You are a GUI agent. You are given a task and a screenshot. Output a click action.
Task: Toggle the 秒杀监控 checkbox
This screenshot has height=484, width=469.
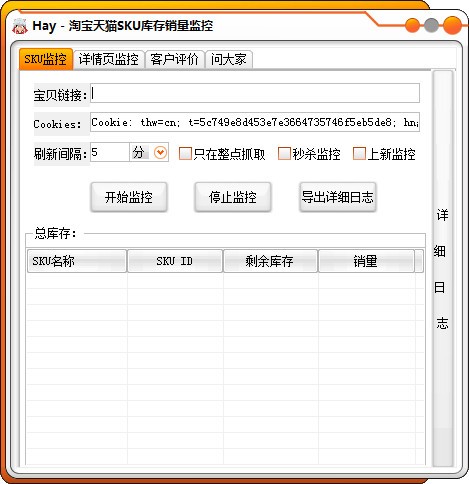pos(284,154)
